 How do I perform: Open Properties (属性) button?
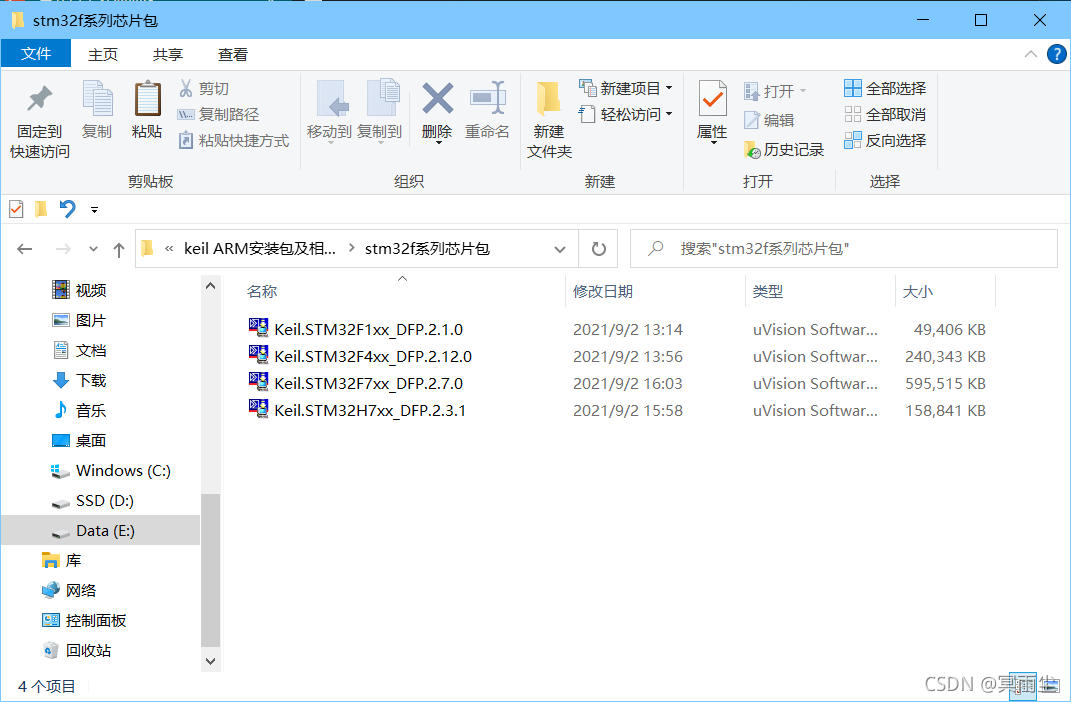(x=712, y=111)
